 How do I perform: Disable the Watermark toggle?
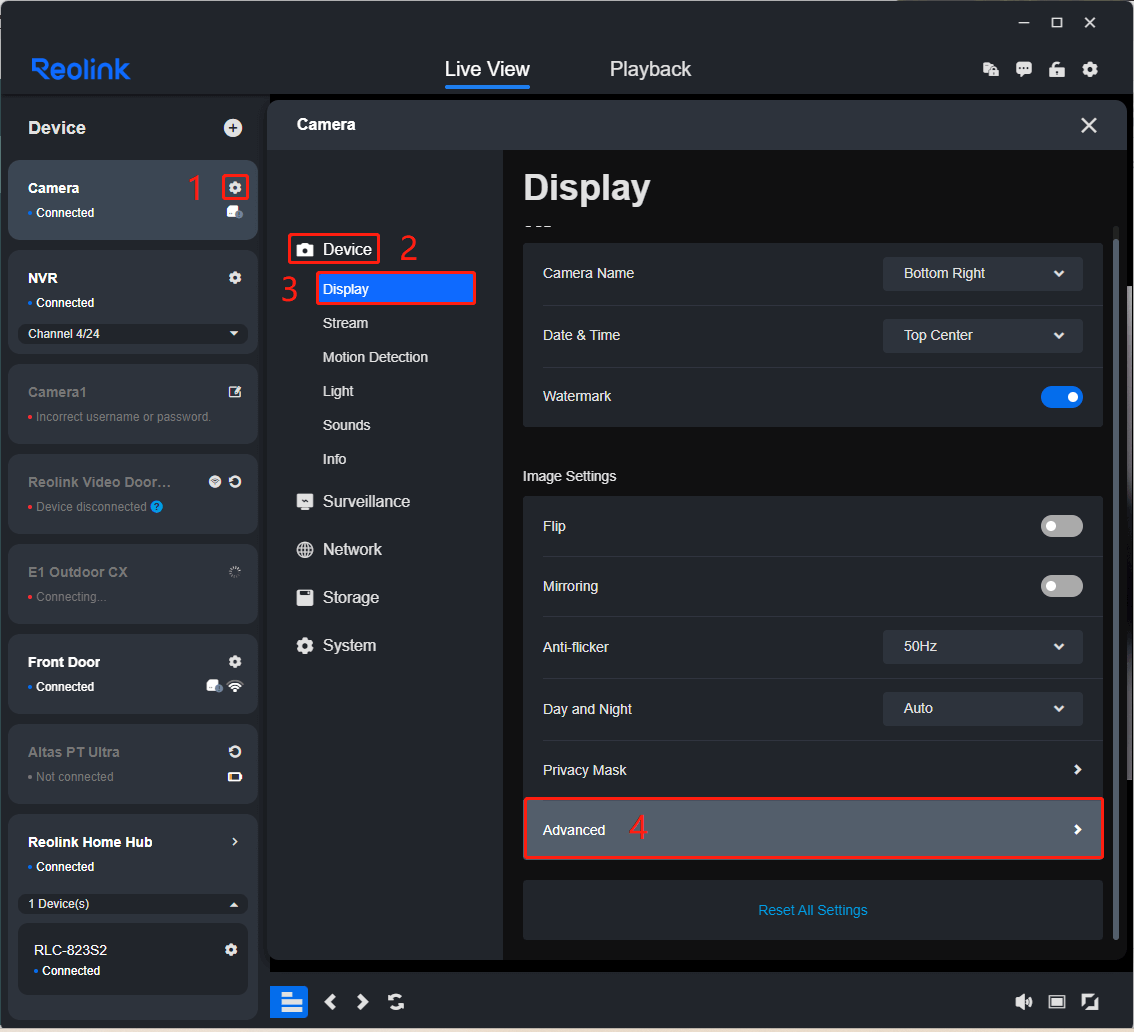tap(1061, 397)
